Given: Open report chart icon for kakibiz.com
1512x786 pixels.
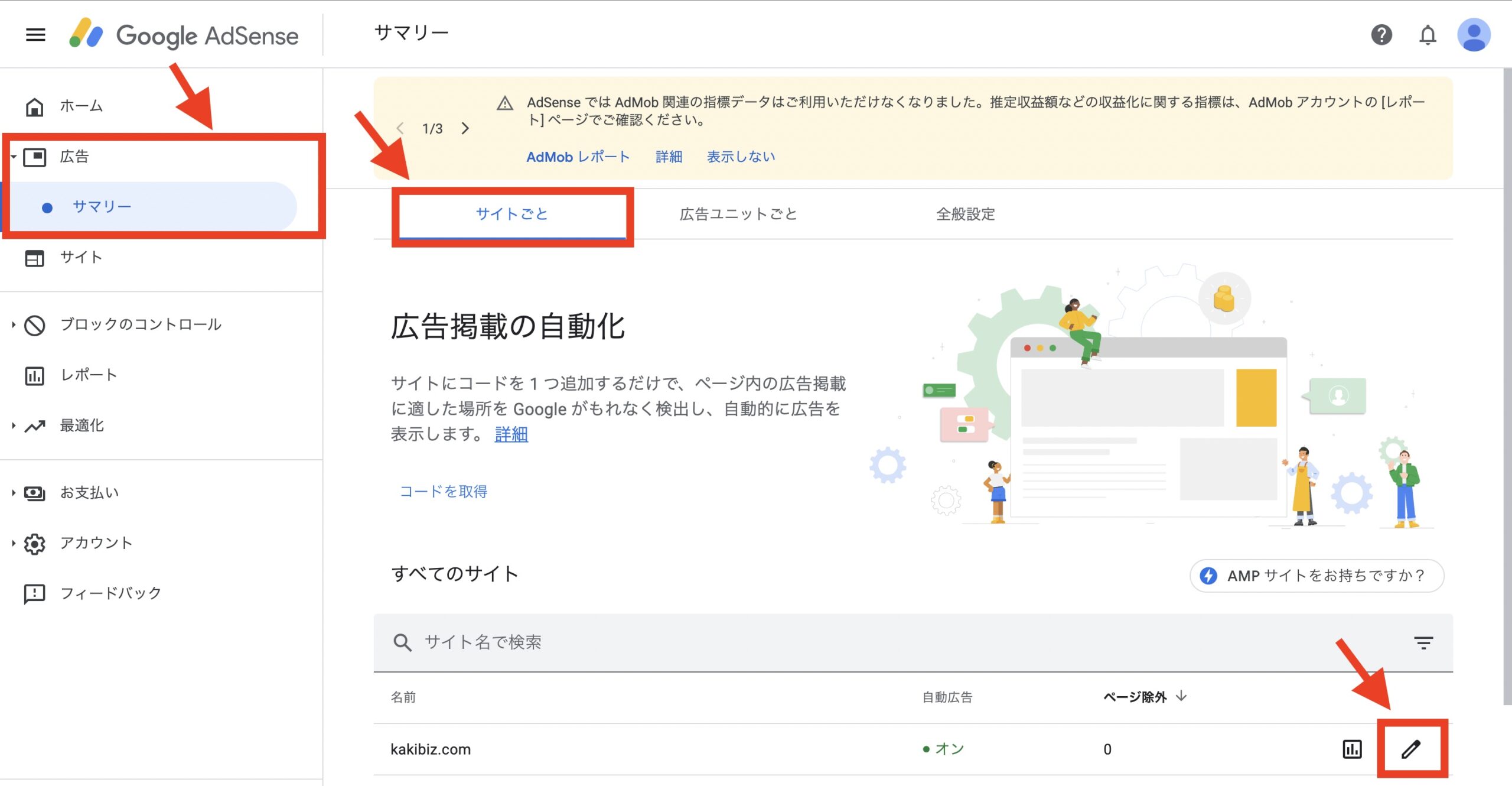Looking at the screenshot, I should click(x=1352, y=749).
